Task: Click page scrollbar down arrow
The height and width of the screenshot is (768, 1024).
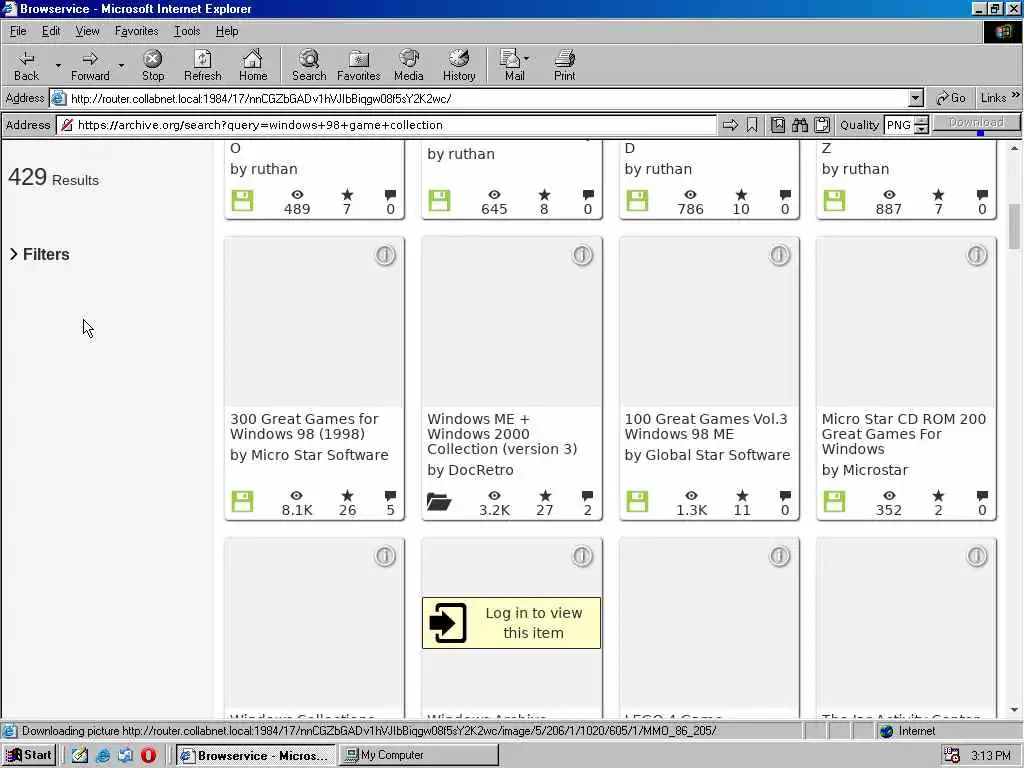Action: (x=1014, y=710)
